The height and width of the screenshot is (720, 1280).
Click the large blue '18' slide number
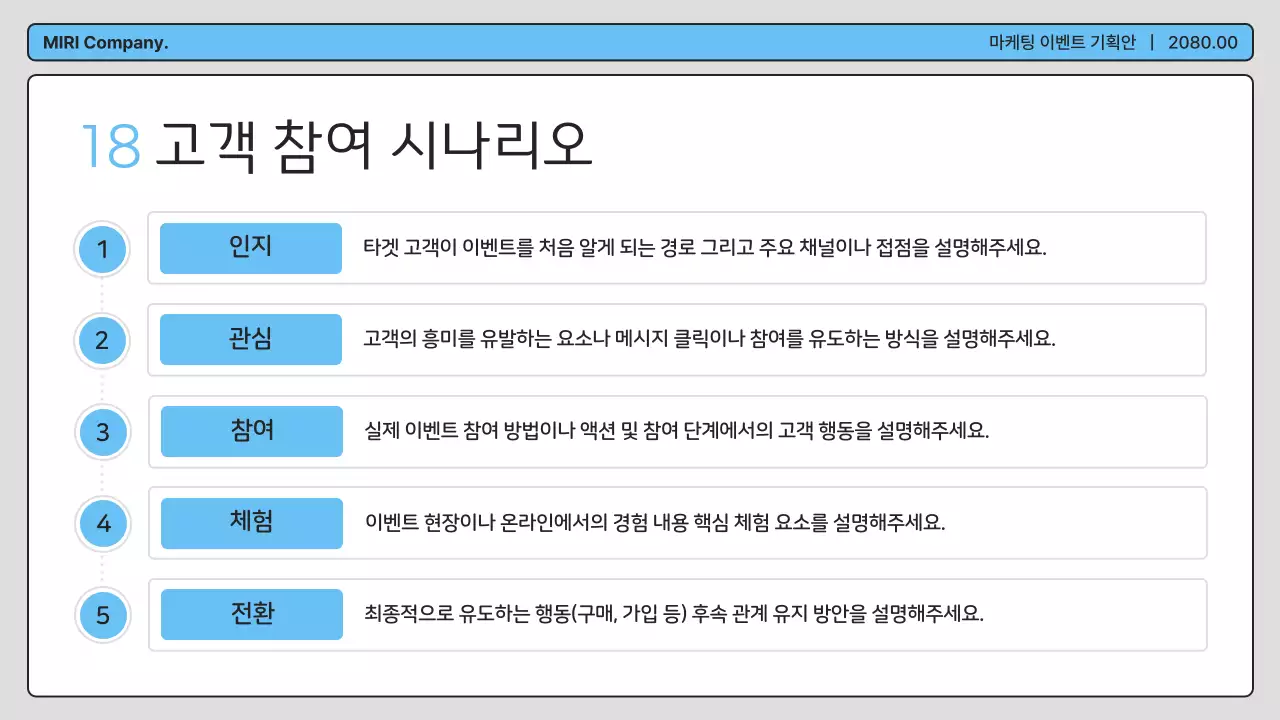[x=109, y=145]
